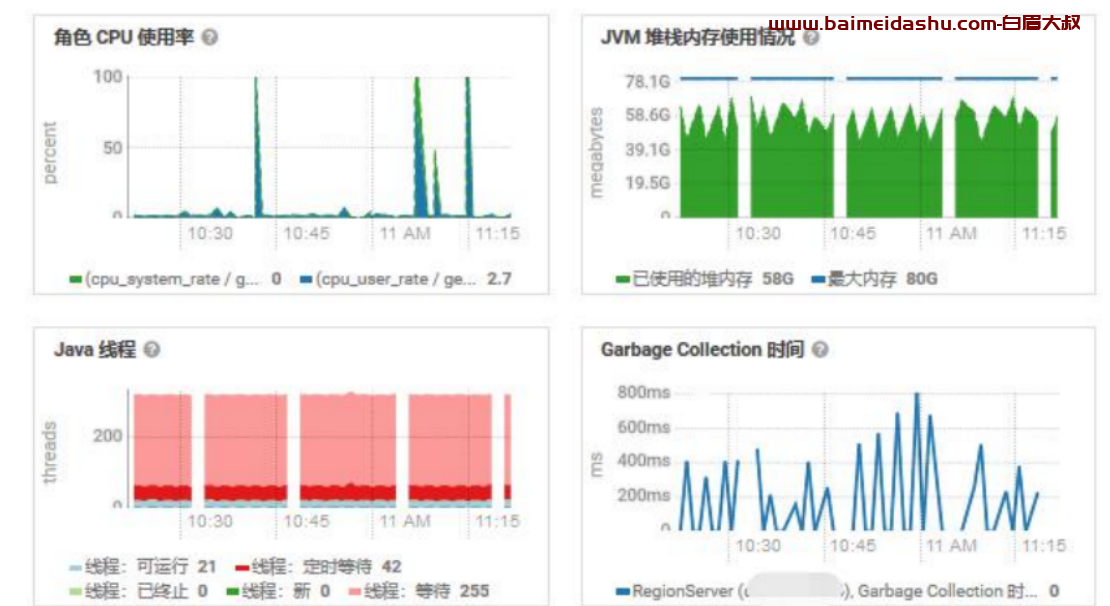Screen dimensions: 1110x606
Task: Click the 100 percent axis label in CPU chart
Action: pos(108,76)
